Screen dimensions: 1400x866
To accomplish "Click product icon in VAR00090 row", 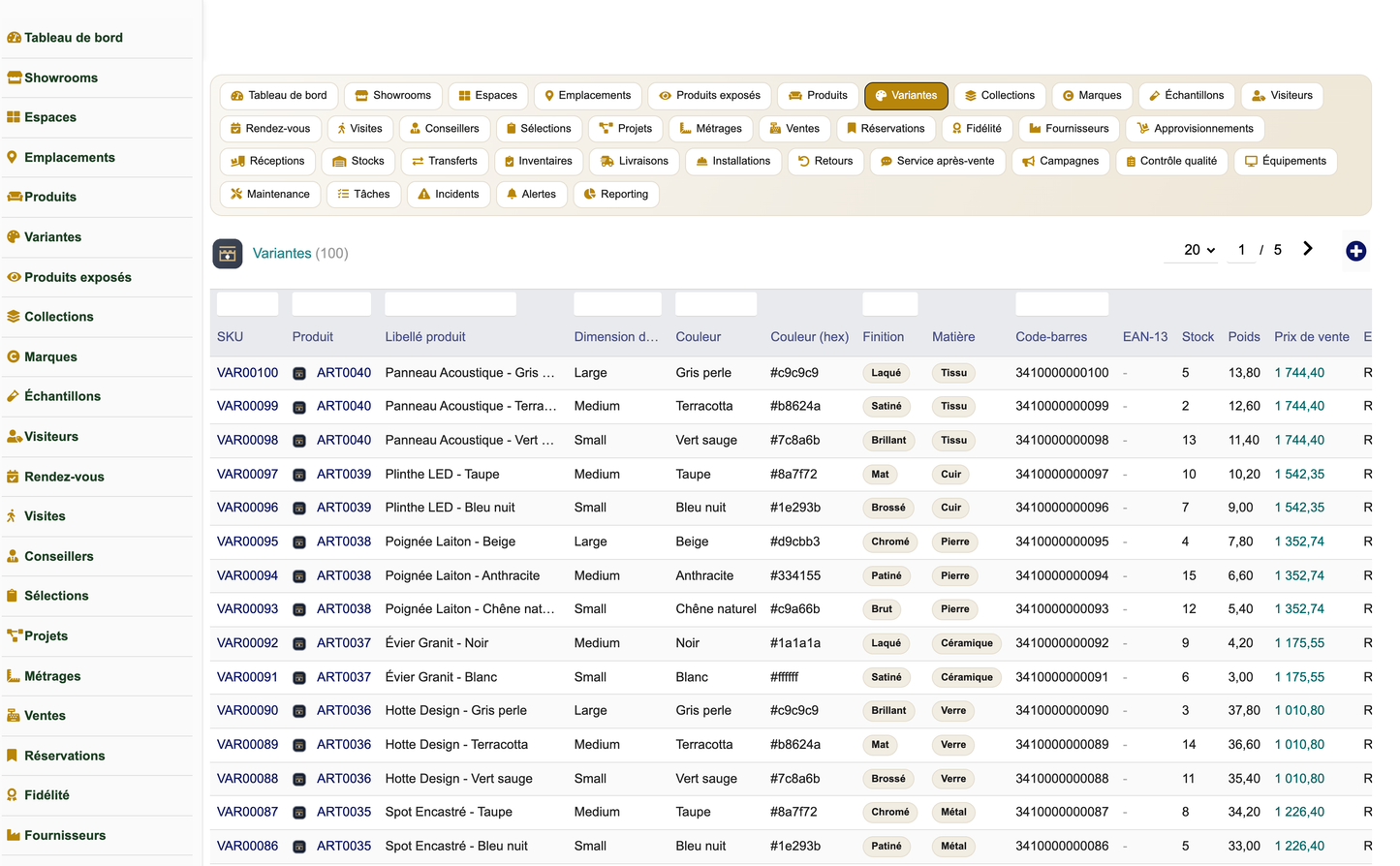I will click(x=299, y=711).
